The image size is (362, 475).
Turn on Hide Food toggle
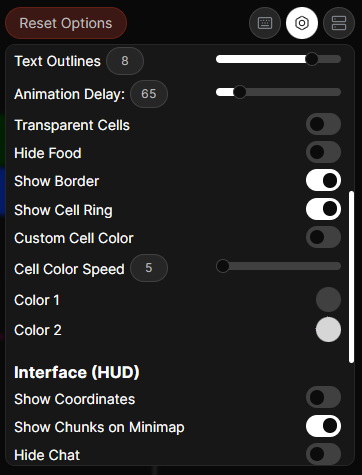(323, 152)
